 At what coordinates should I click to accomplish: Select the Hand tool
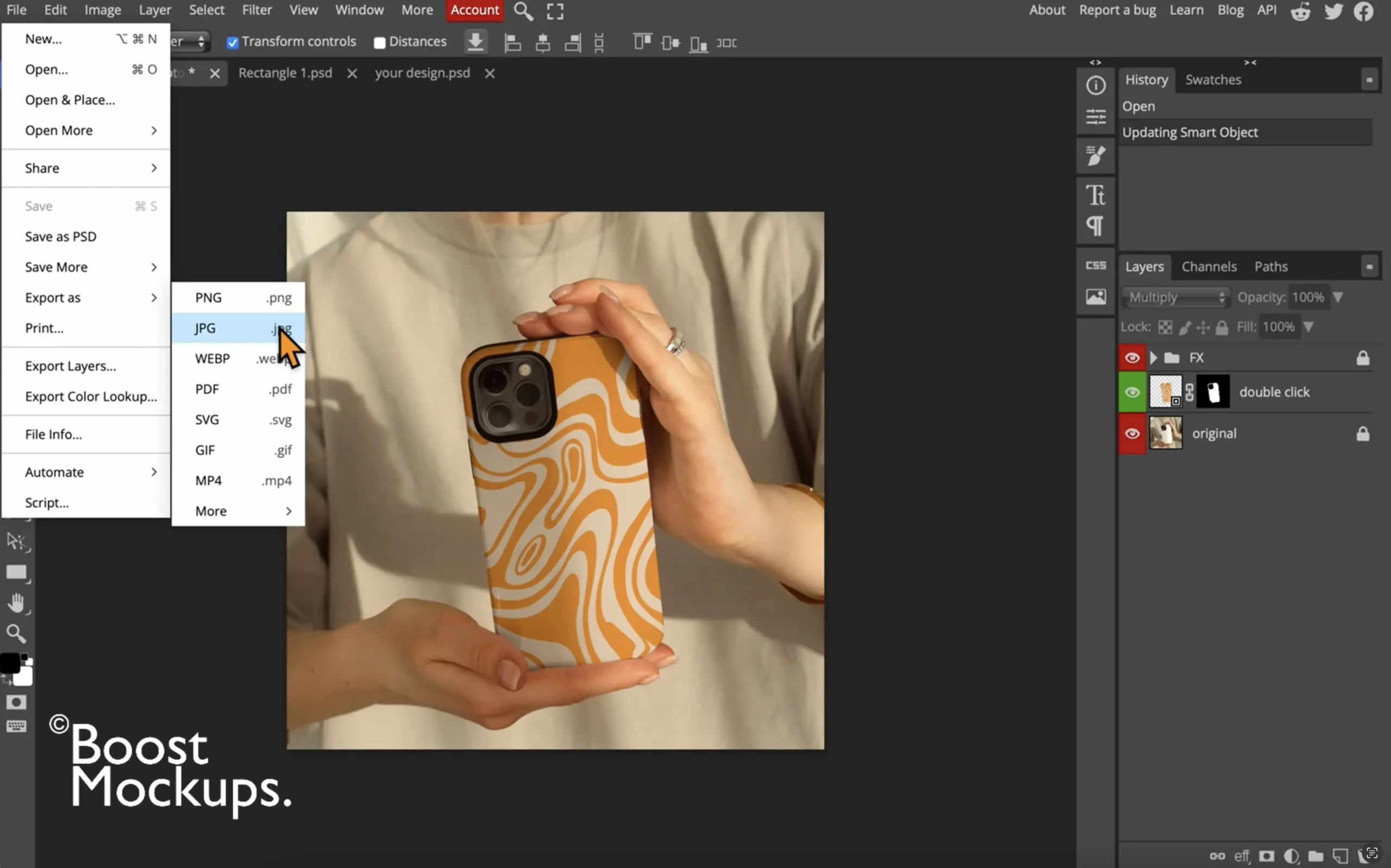pyautogui.click(x=16, y=603)
